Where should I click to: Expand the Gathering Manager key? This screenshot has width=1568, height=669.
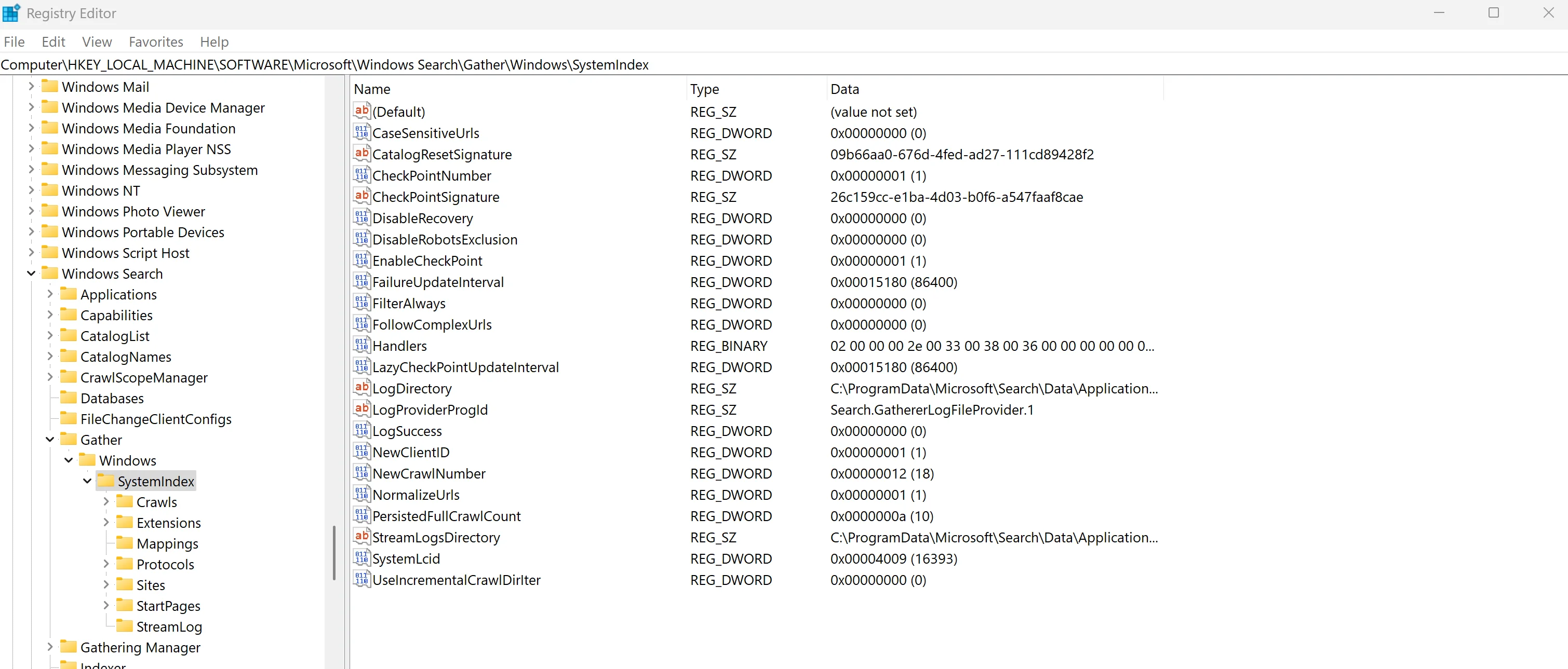[x=50, y=647]
